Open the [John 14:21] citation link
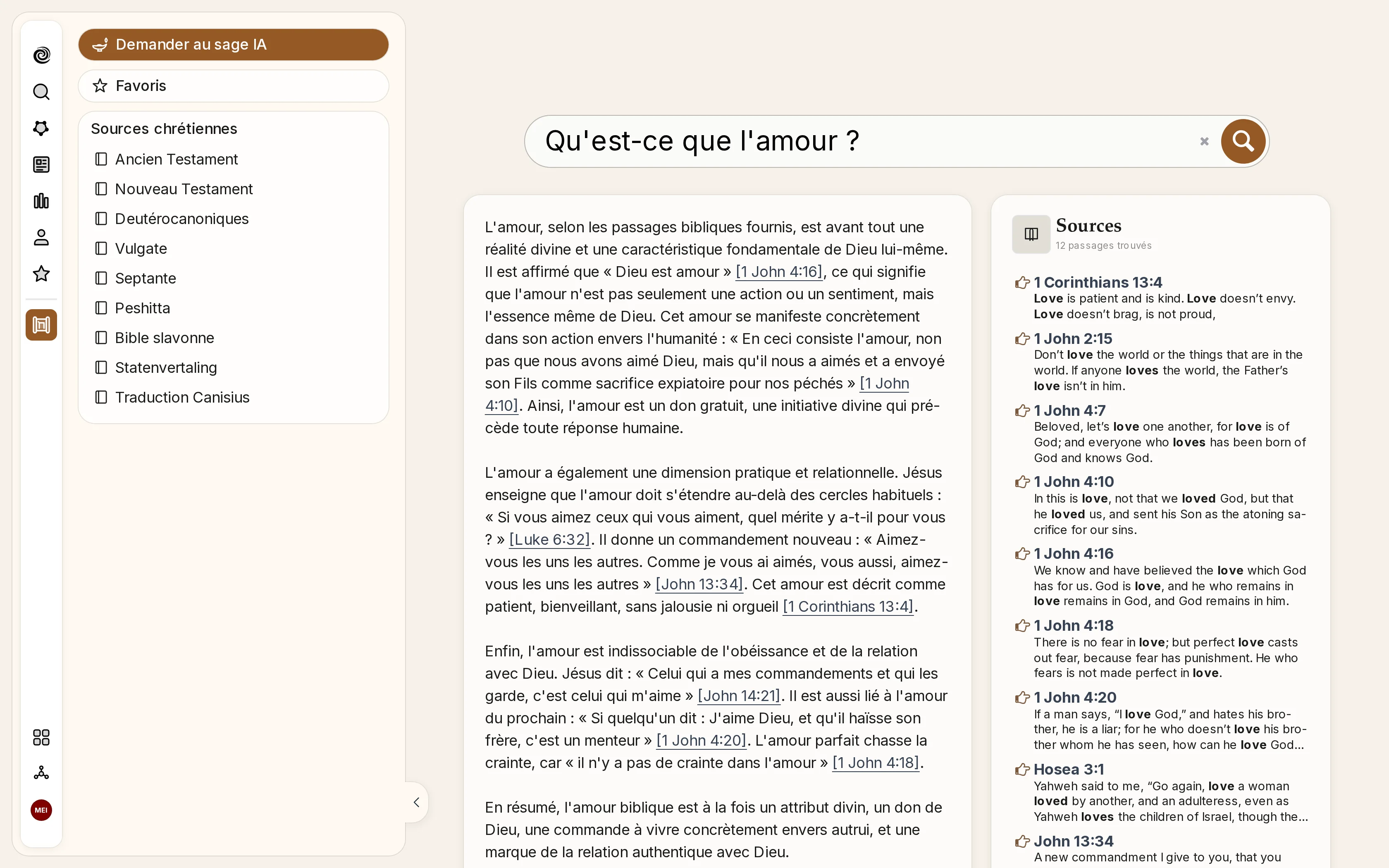The image size is (1389, 868). (x=739, y=696)
